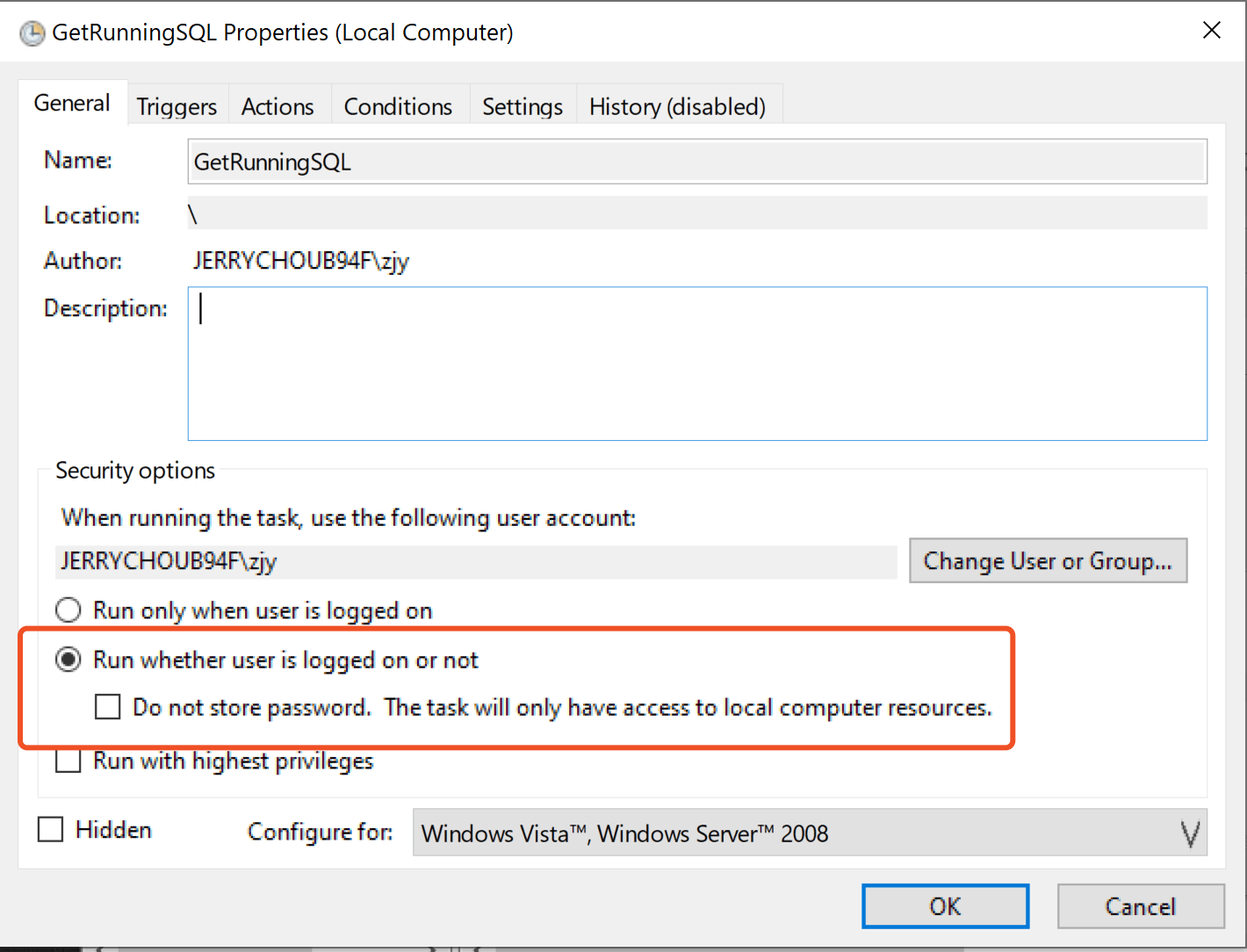
Task: Open the Actions tab
Action: coord(278,107)
